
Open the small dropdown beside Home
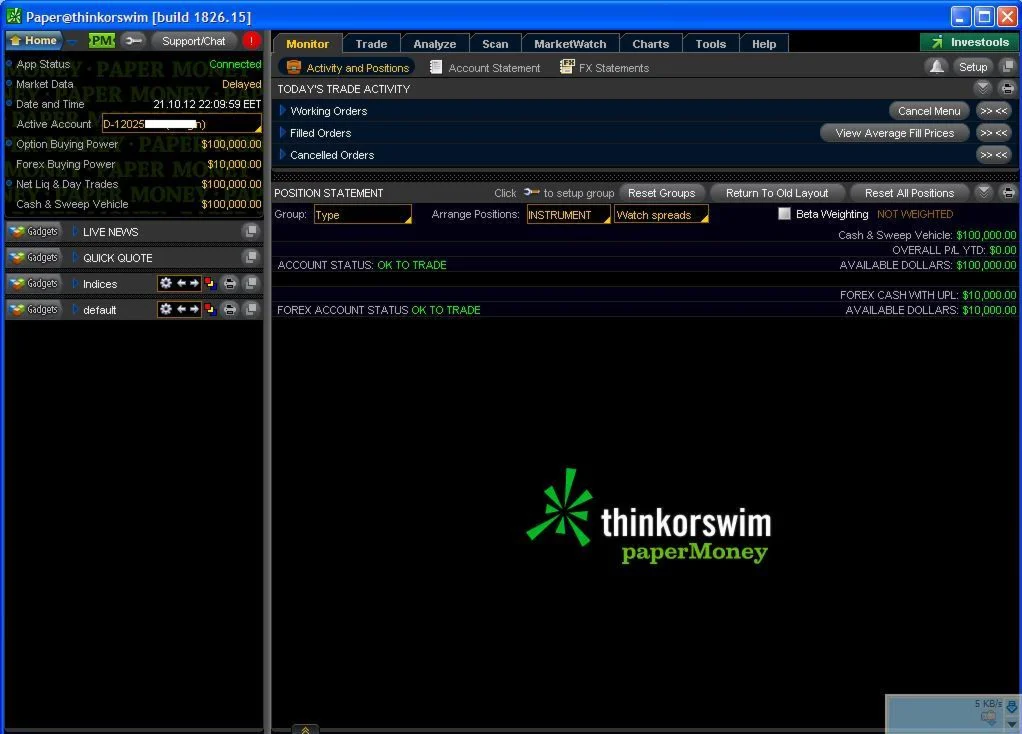tap(72, 41)
